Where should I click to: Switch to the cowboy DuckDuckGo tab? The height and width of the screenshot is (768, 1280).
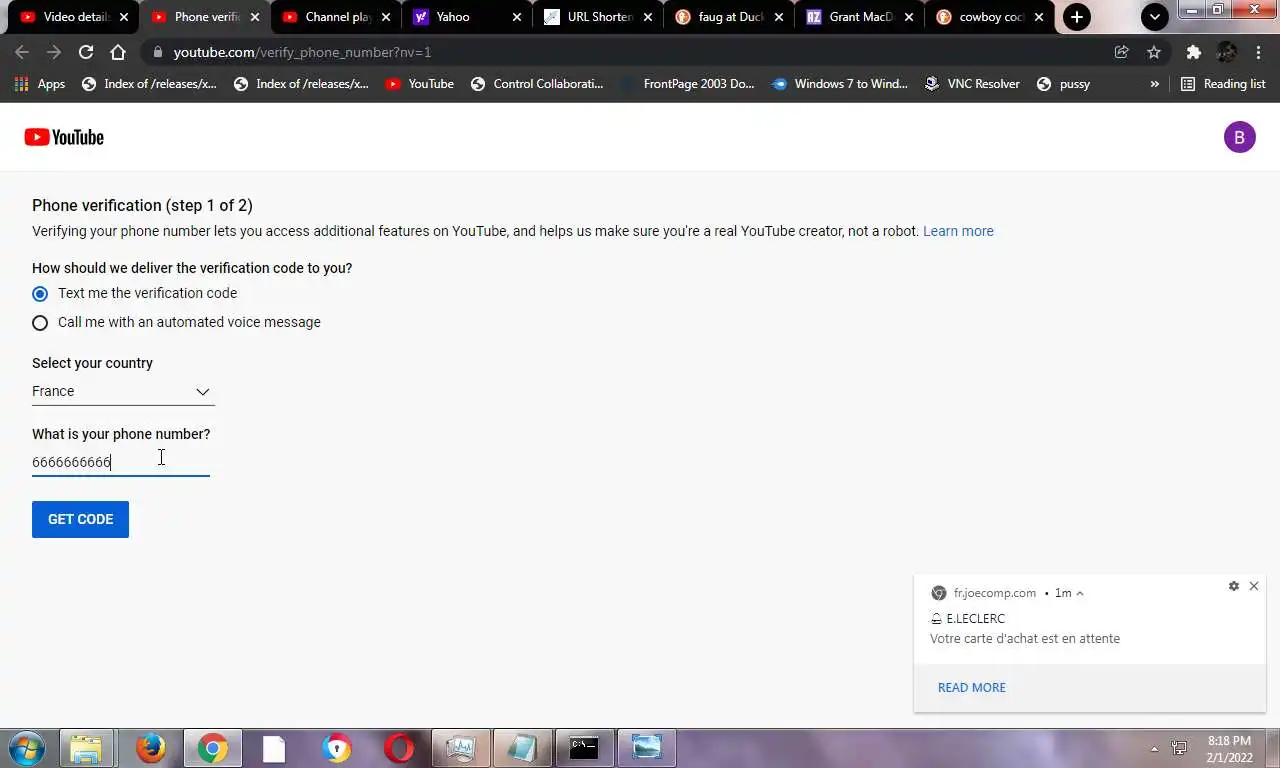(x=990, y=17)
